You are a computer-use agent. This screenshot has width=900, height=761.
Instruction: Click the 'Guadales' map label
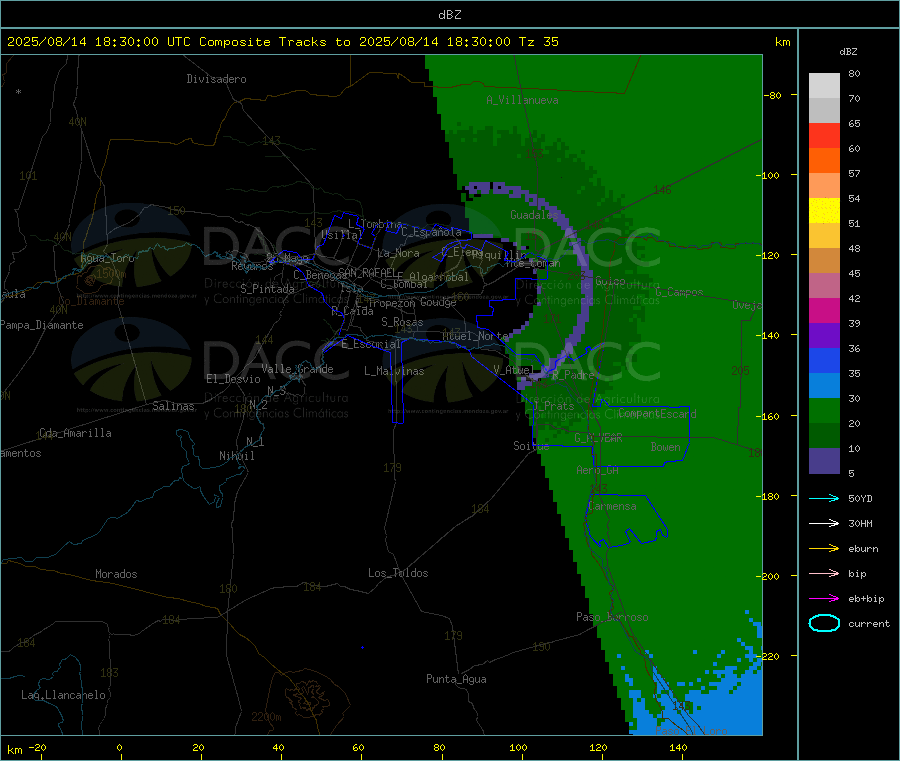click(x=534, y=215)
